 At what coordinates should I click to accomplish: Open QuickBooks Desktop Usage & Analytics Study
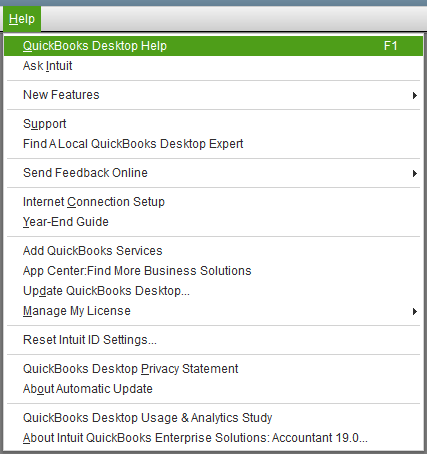click(x=213, y=418)
